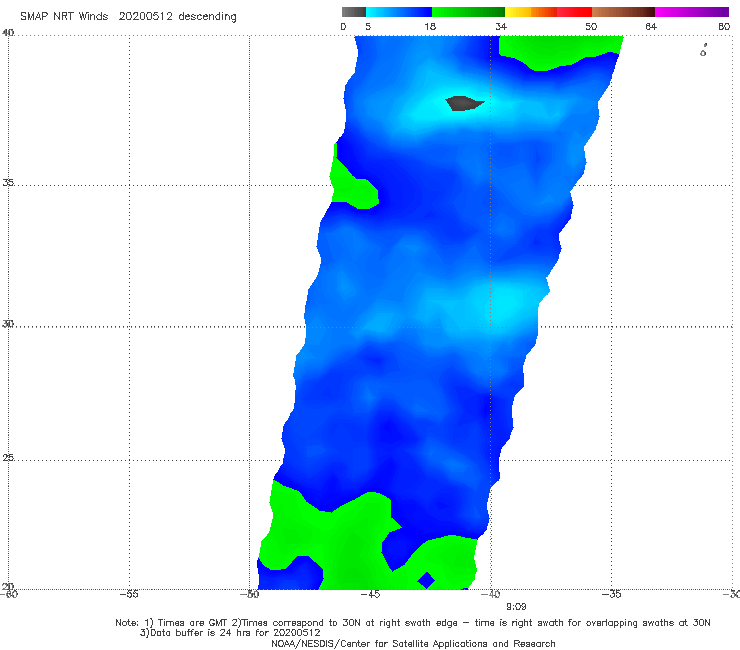Click the magenta-purple segment of the color bar
Image resolution: width=740 pixels, height=650 pixels.
click(x=692, y=12)
